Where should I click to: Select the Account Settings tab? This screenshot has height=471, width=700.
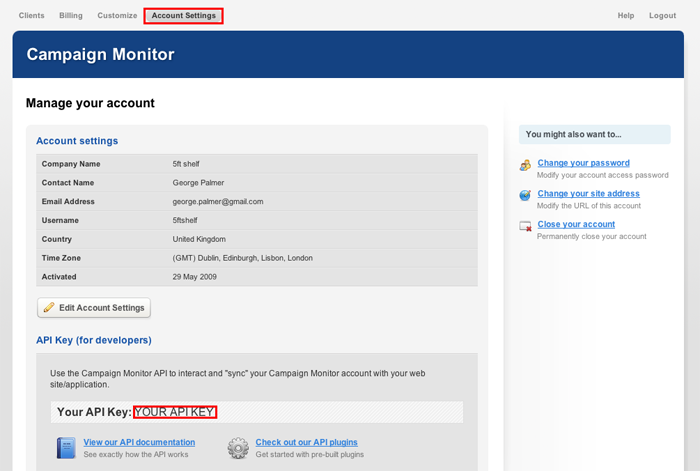(183, 16)
